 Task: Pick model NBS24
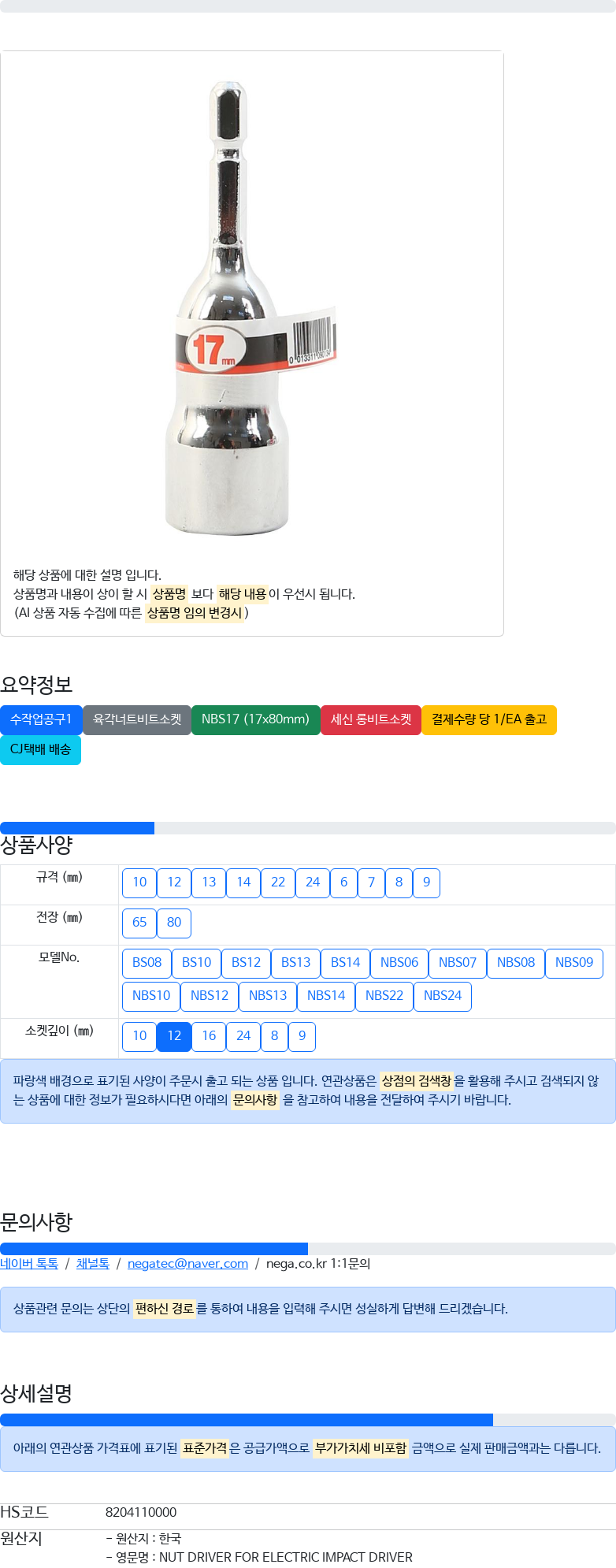tap(443, 997)
